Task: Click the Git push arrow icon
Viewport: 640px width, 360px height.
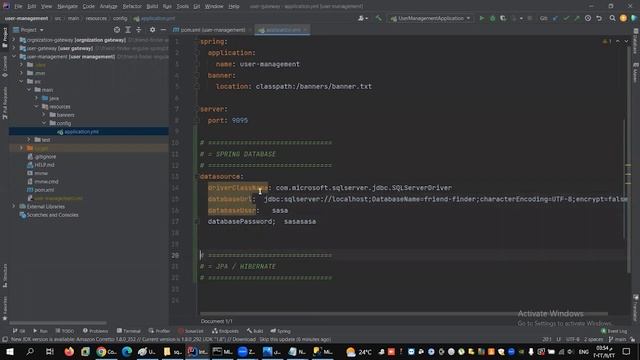Action: [577, 18]
